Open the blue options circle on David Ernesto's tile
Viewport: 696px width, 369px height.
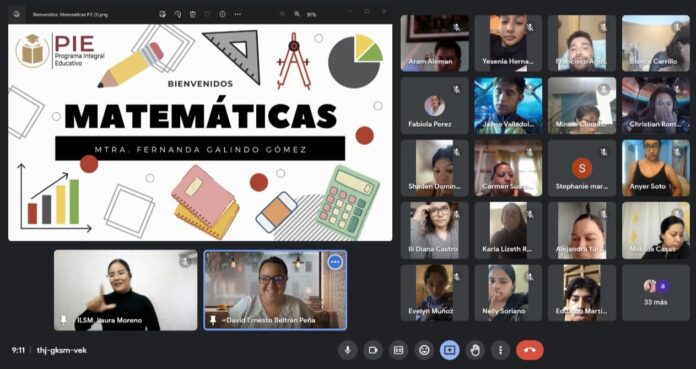[335, 262]
